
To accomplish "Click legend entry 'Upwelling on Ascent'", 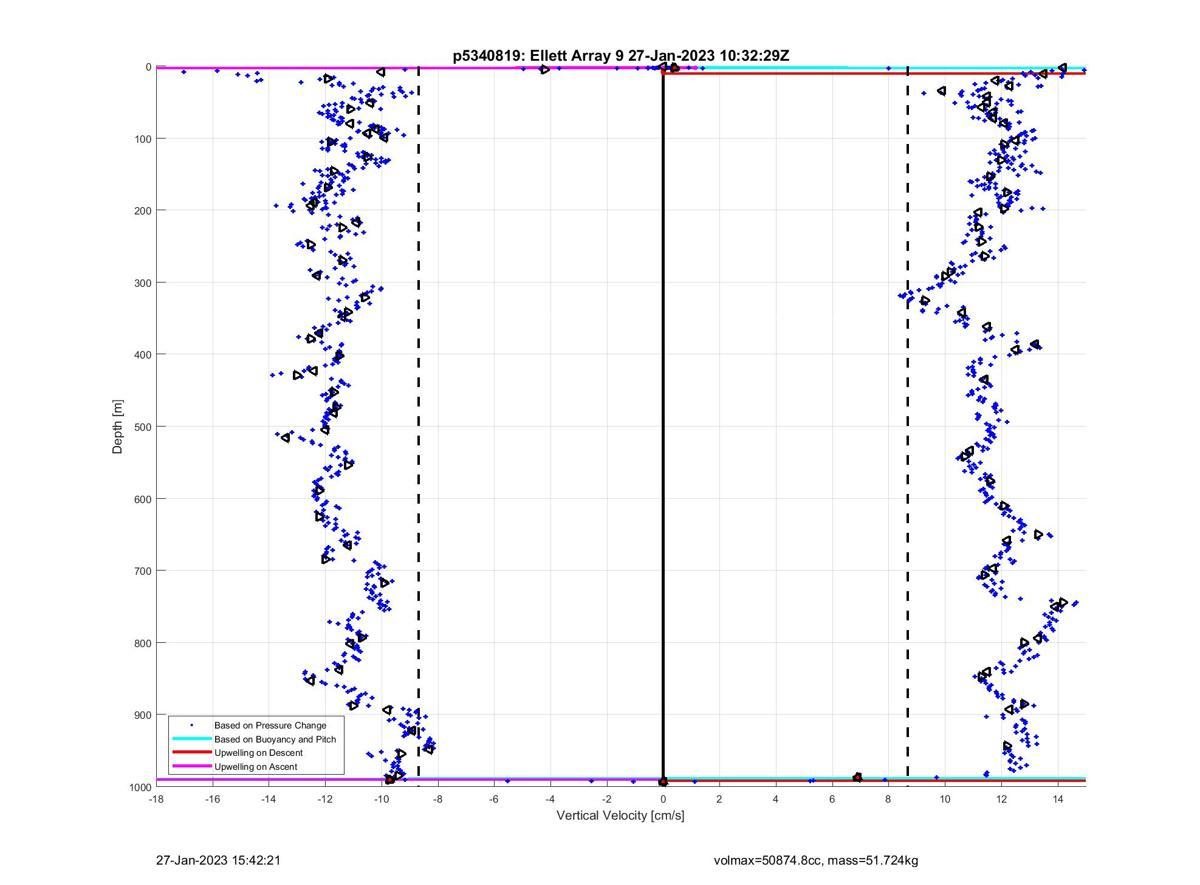I will coord(255,767).
